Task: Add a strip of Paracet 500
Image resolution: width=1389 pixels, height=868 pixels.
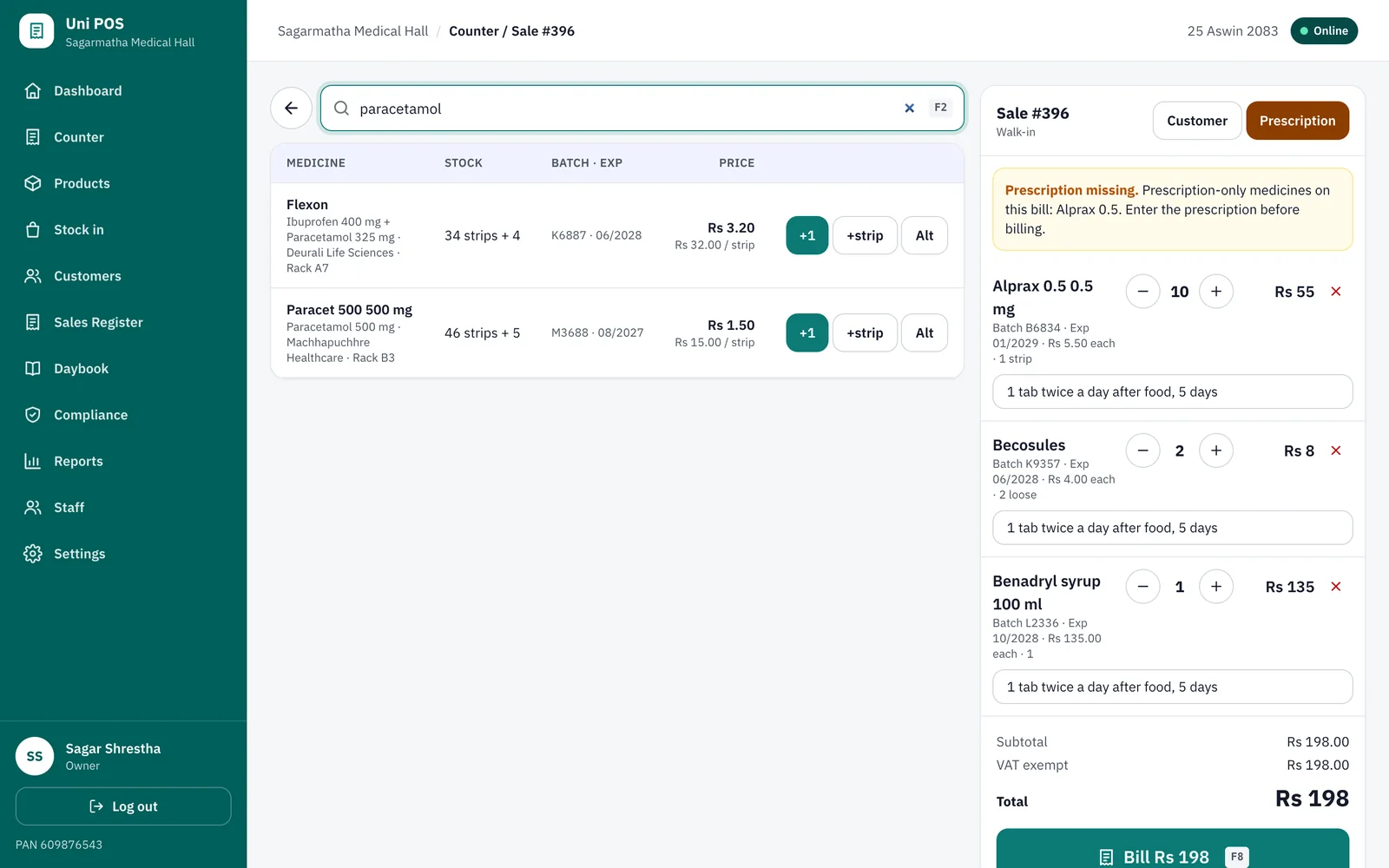Action: pyautogui.click(x=865, y=332)
